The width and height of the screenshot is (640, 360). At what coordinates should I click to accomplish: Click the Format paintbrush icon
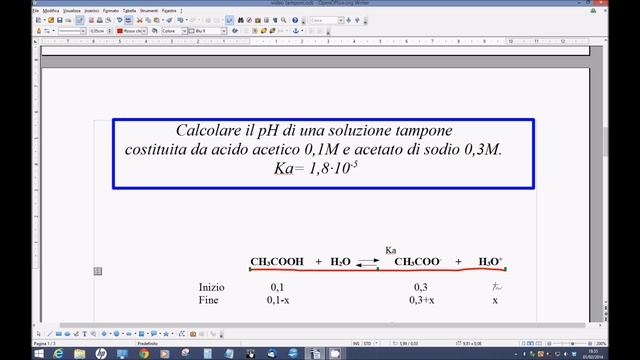[169, 20]
